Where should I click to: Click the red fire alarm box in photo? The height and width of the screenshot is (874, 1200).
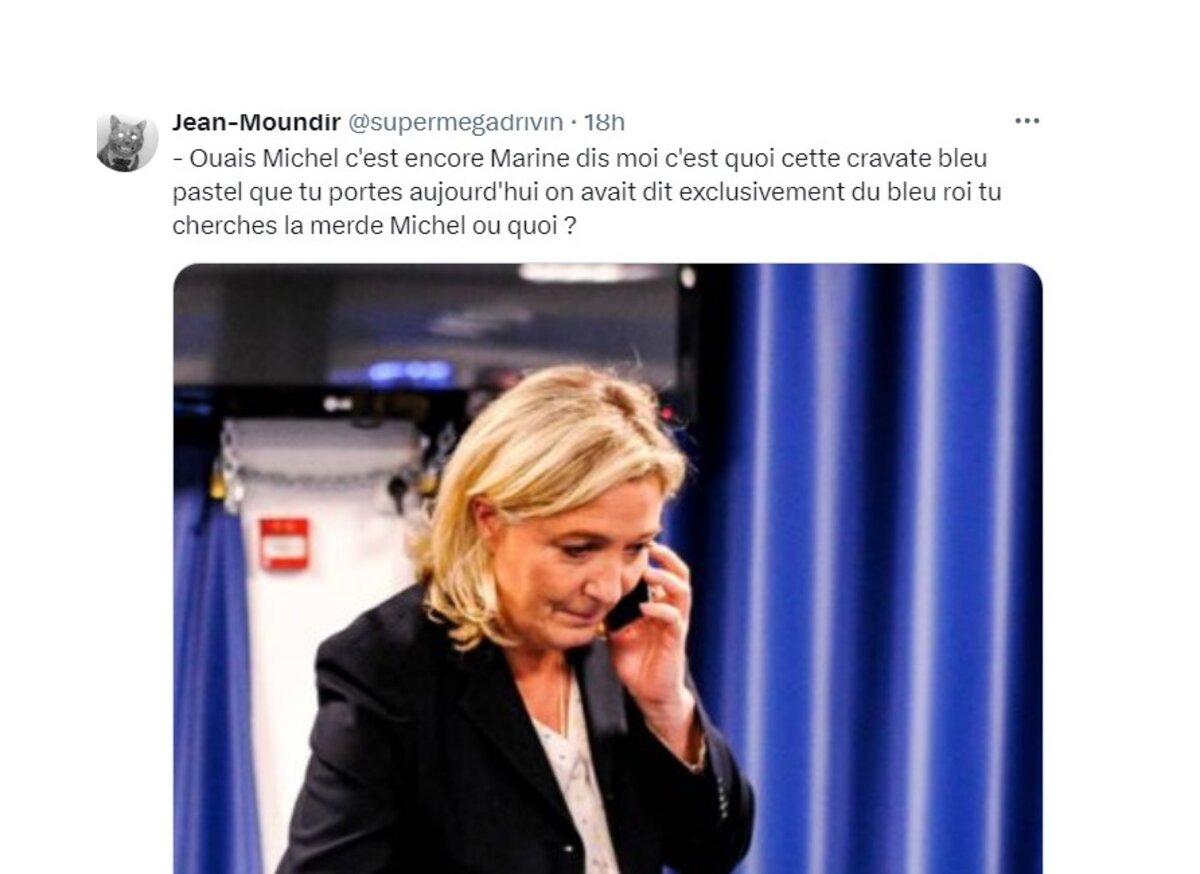coord(284,544)
